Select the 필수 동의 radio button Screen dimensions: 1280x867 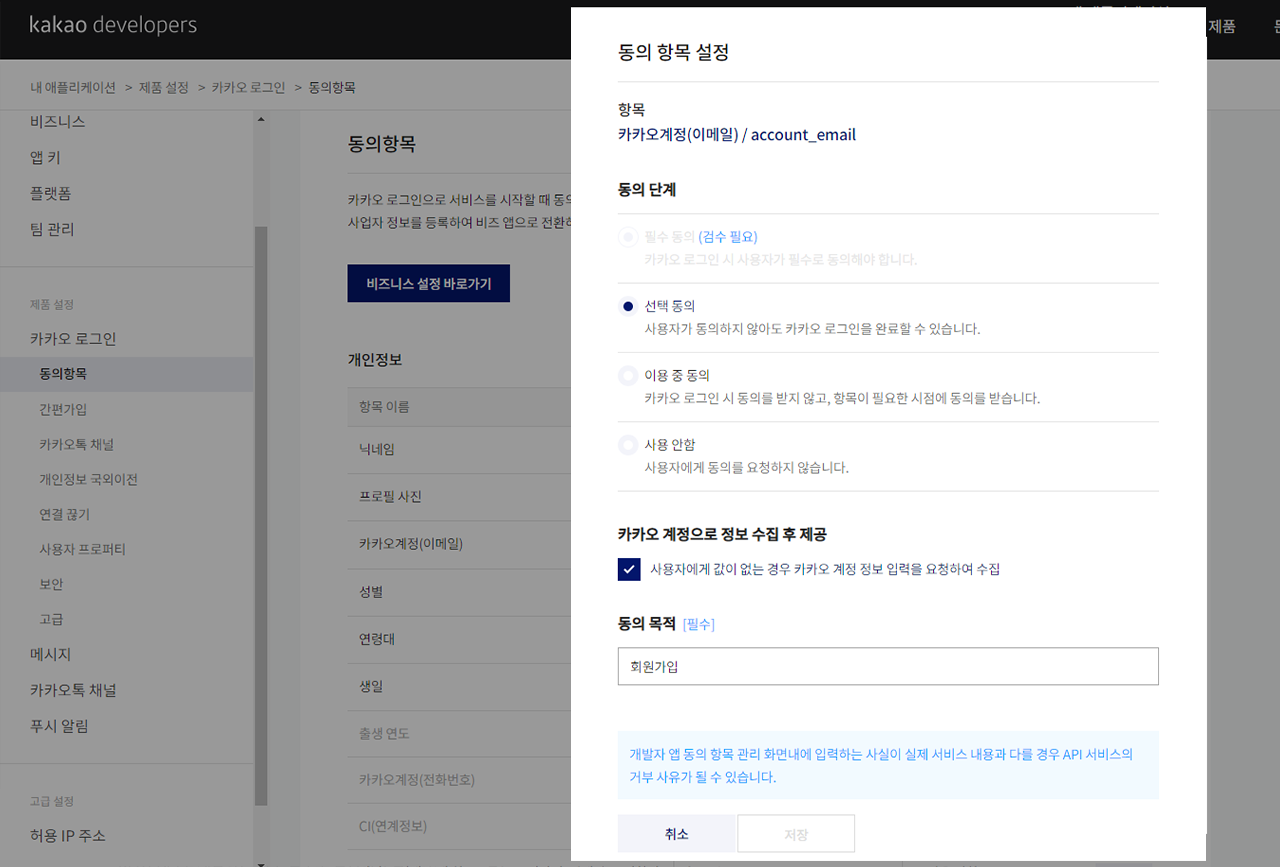click(628, 237)
